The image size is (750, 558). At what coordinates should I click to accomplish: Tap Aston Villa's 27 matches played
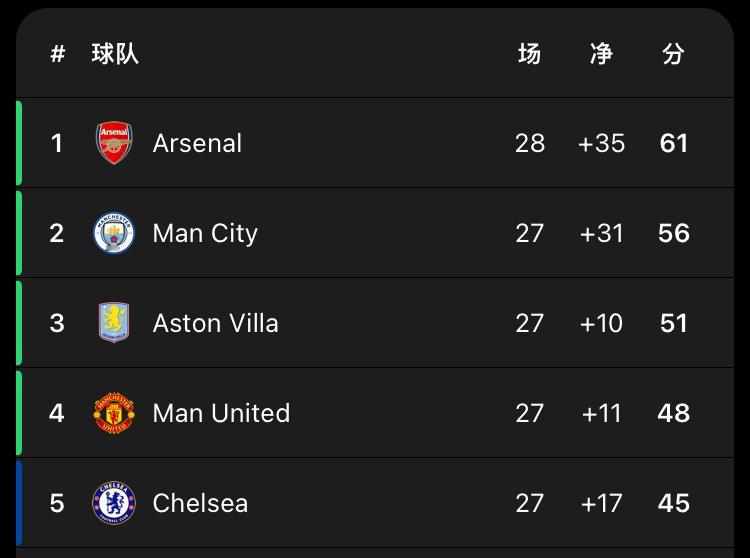tap(529, 323)
